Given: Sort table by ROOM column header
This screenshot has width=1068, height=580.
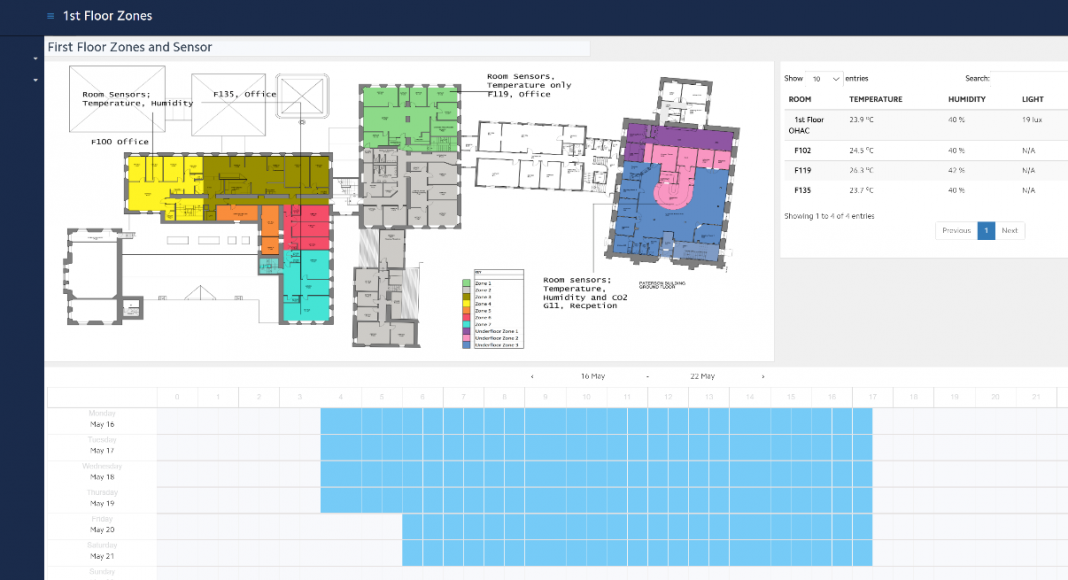Looking at the screenshot, I should click(800, 100).
